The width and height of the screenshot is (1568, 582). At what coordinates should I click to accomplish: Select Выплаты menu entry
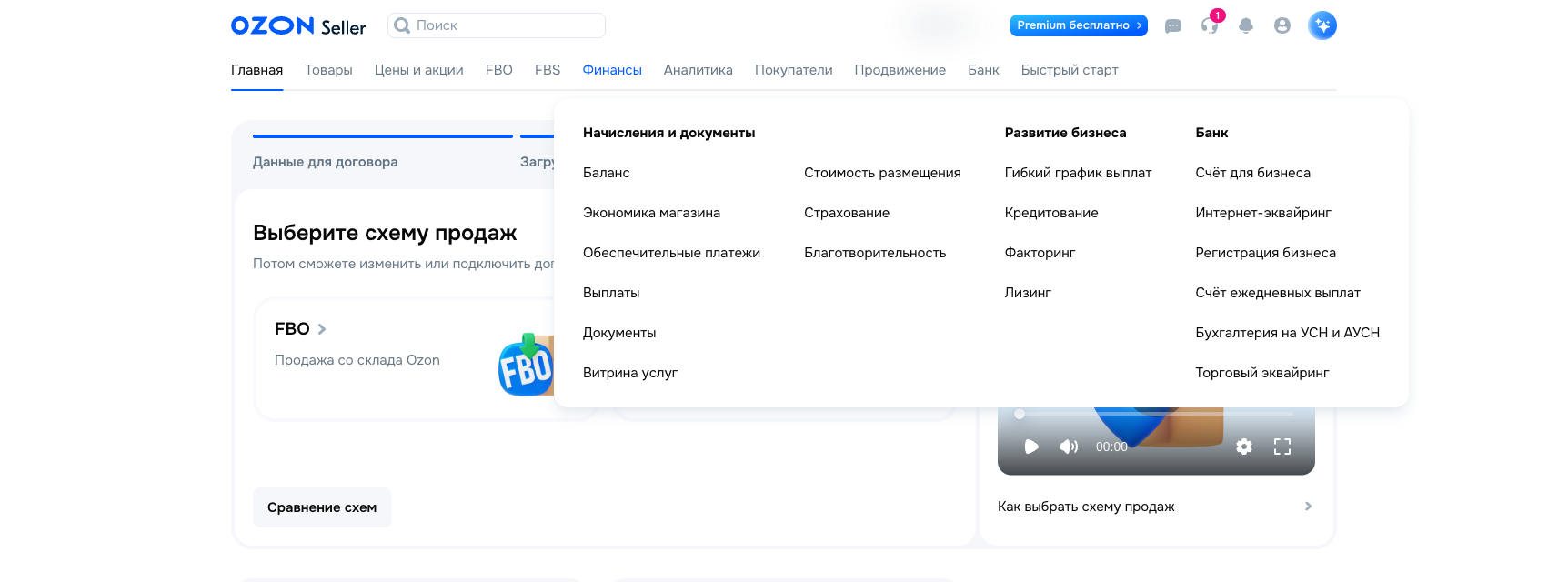click(x=611, y=293)
